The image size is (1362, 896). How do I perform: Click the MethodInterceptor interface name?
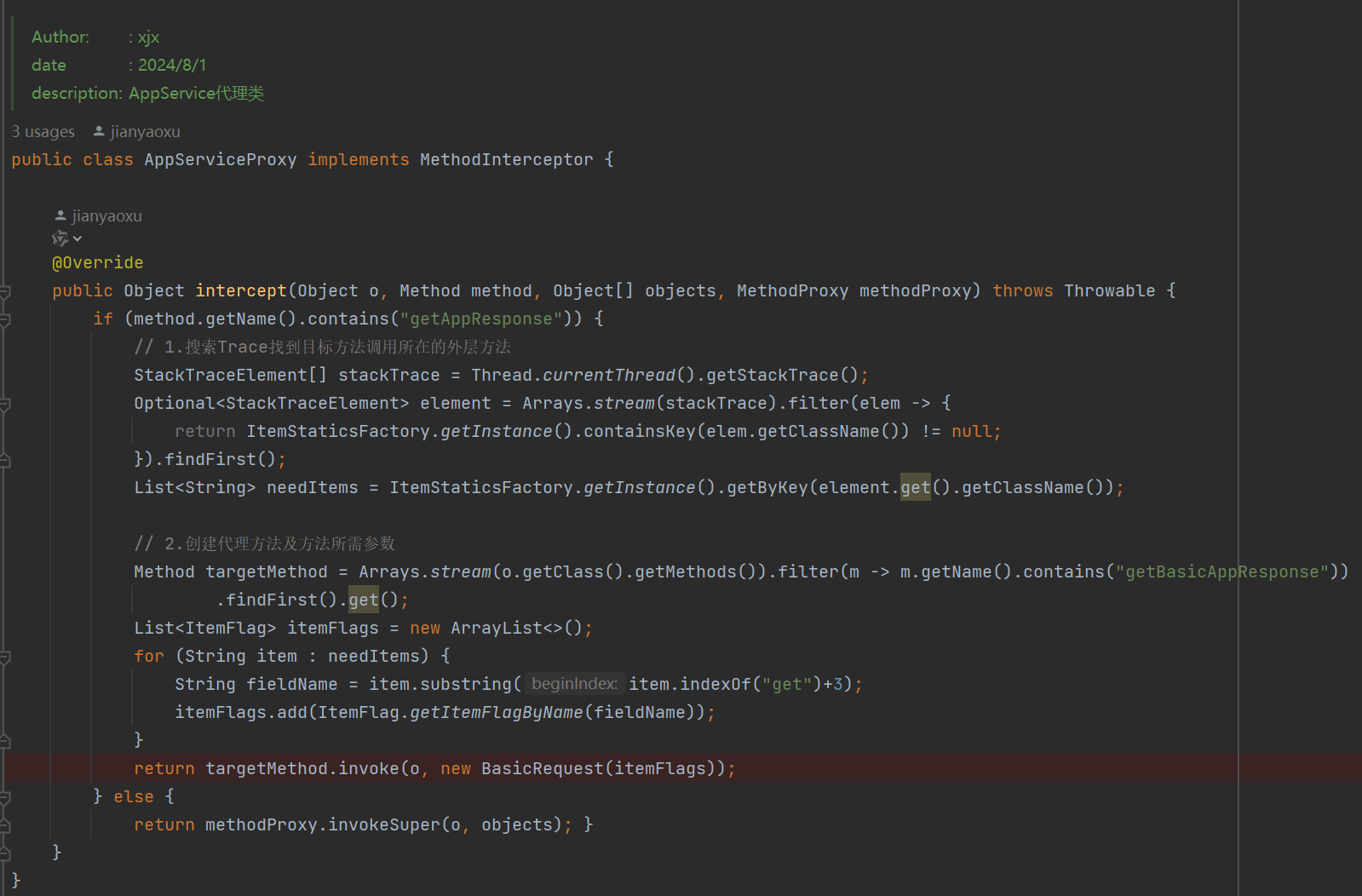507,159
